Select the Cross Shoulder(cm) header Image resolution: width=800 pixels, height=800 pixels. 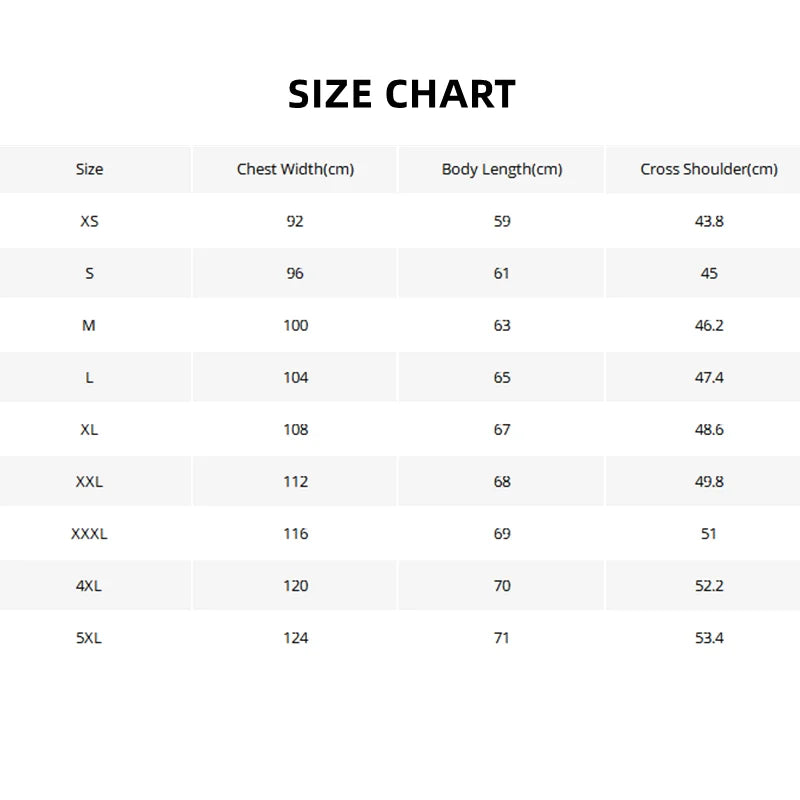(x=709, y=169)
